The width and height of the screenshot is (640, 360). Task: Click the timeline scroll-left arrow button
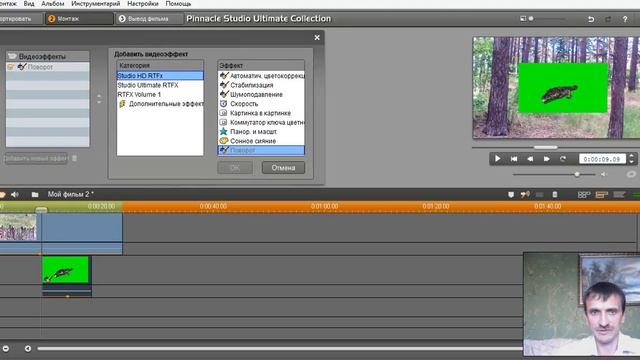28,349
